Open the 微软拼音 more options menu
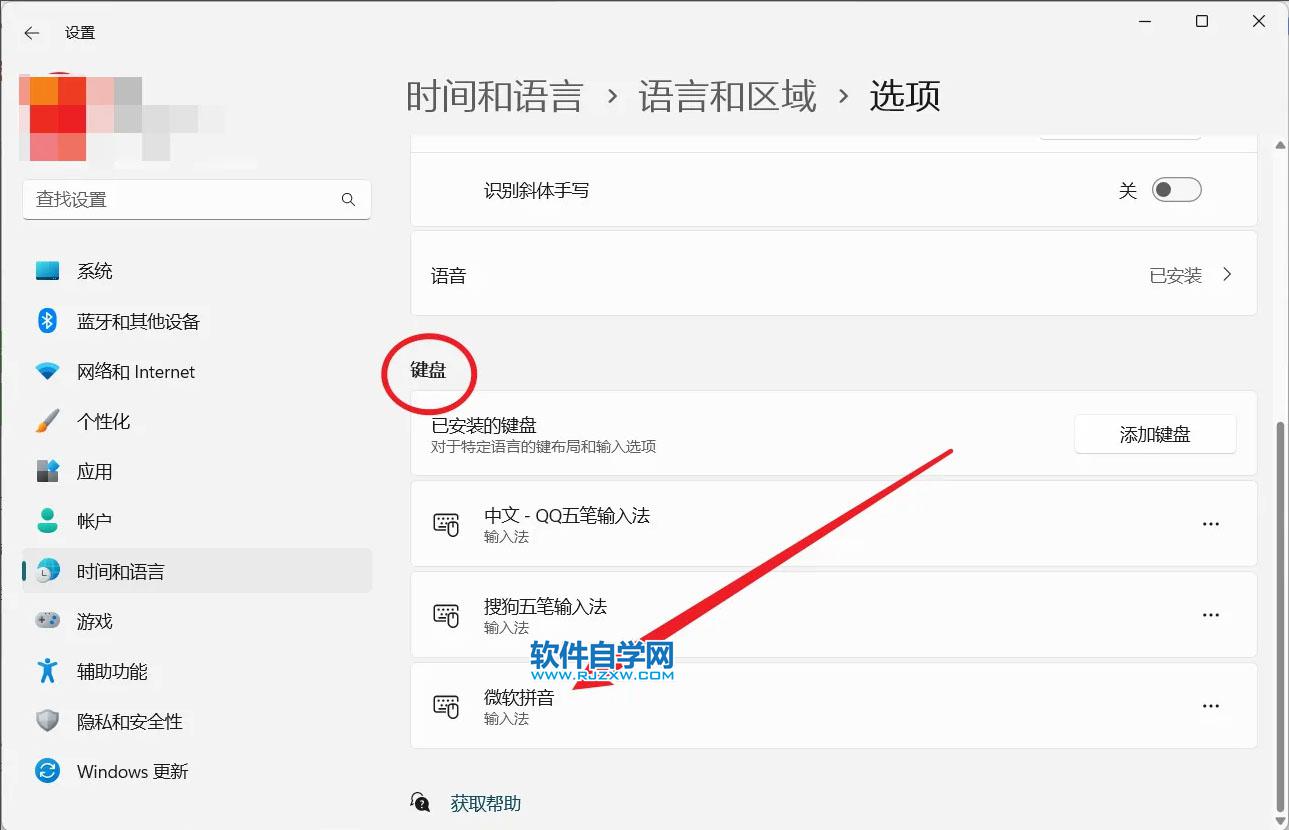 pos(1211,705)
